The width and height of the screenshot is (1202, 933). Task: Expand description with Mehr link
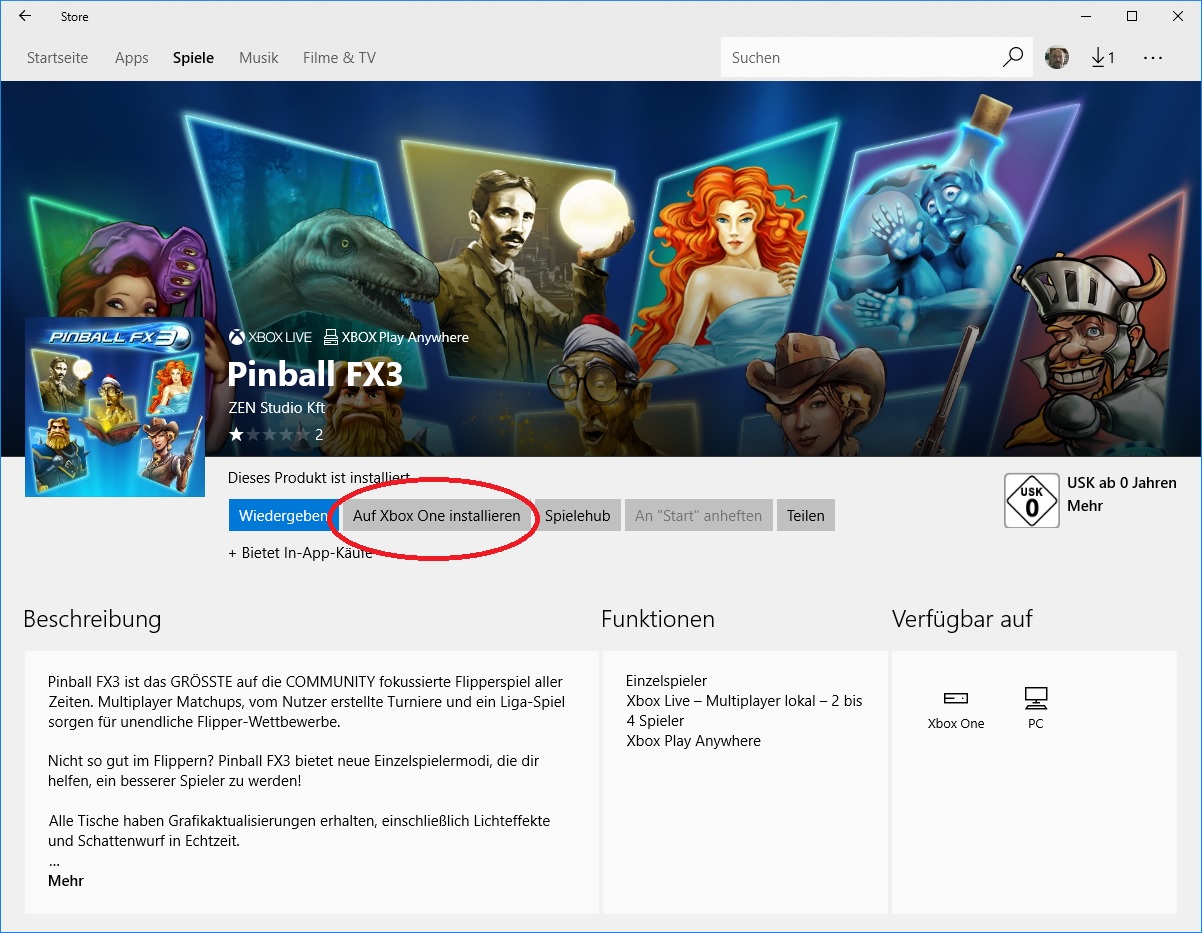66,881
